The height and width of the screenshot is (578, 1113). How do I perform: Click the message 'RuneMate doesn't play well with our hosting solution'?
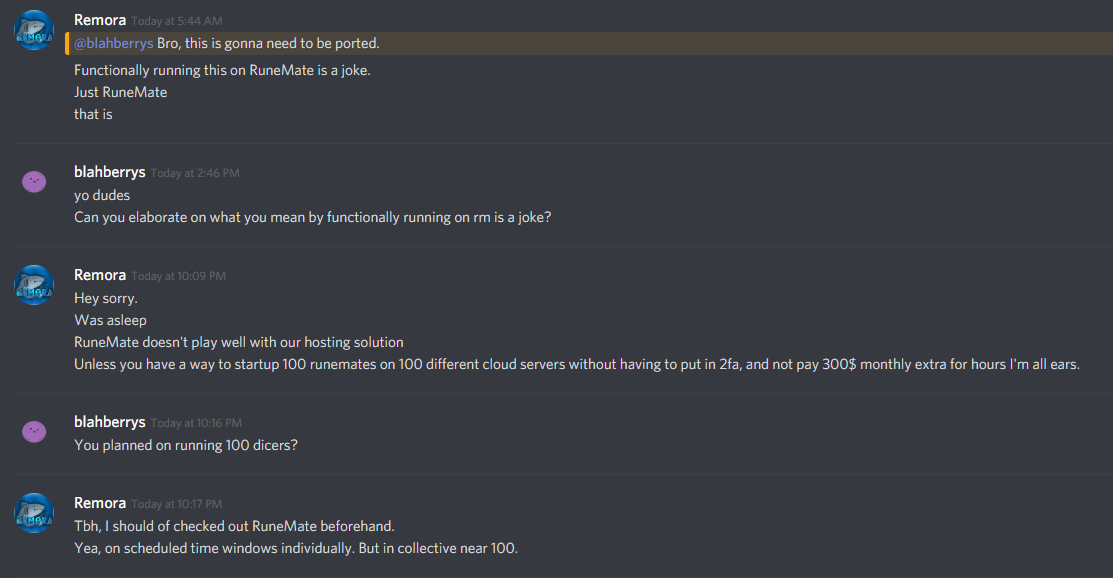(238, 342)
